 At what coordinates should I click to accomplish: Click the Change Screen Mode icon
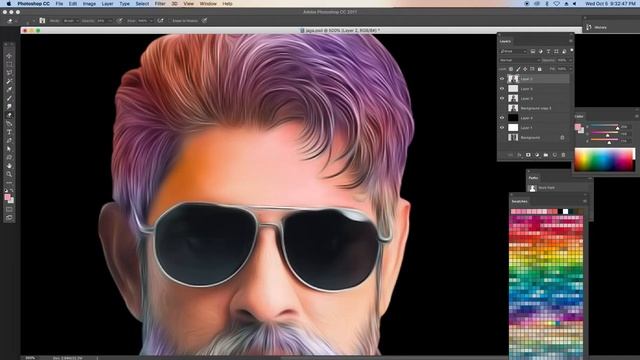9,218
